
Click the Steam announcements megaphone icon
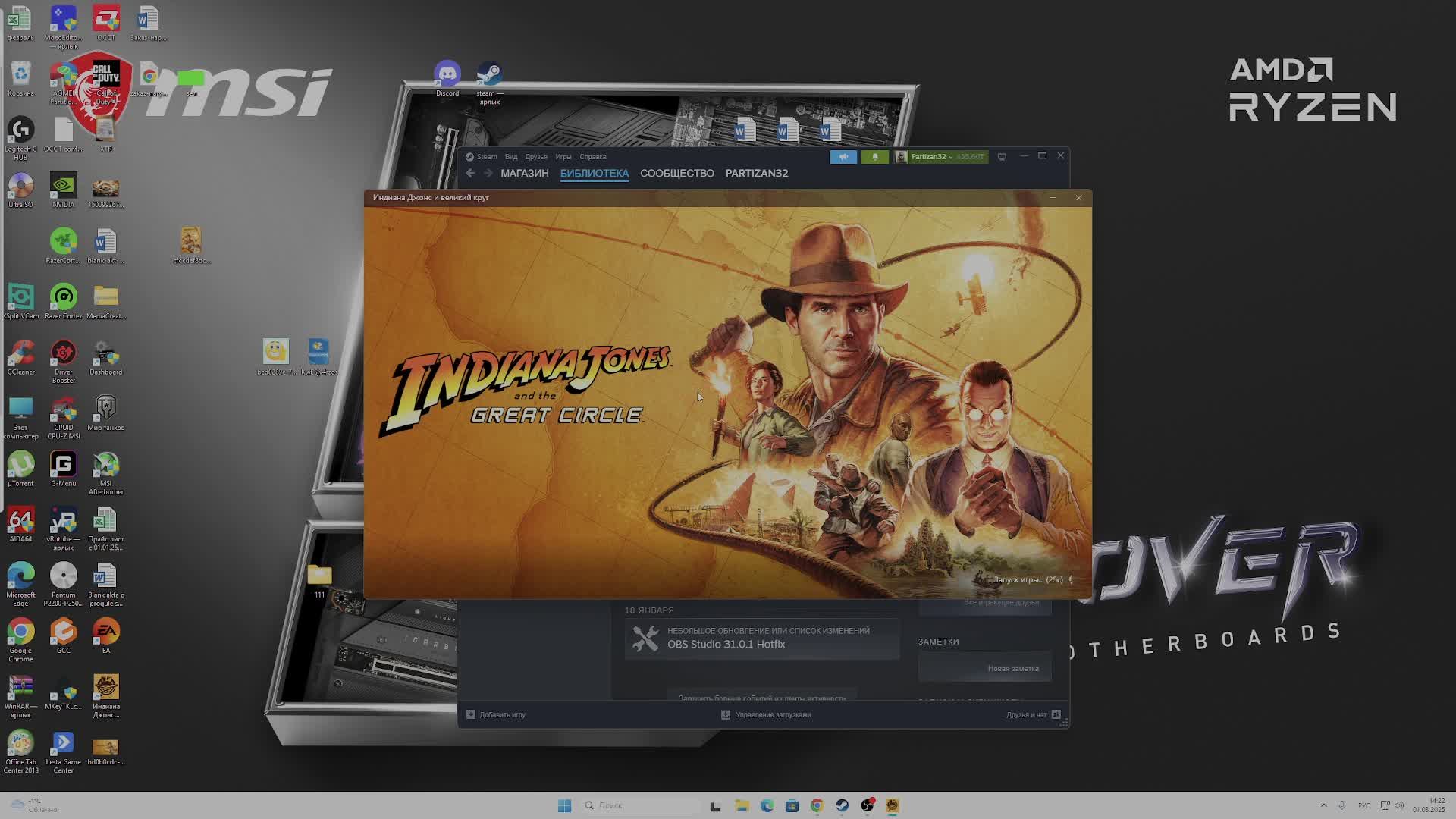pyautogui.click(x=843, y=157)
